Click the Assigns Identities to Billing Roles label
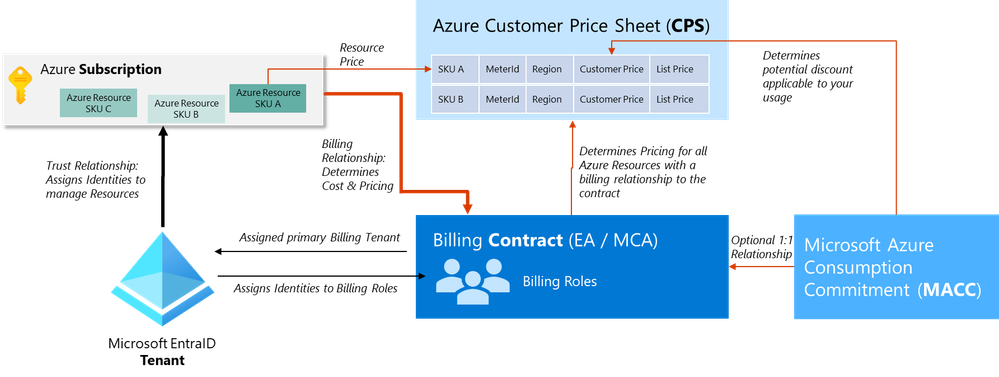The image size is (999, 377). (315, 288)
